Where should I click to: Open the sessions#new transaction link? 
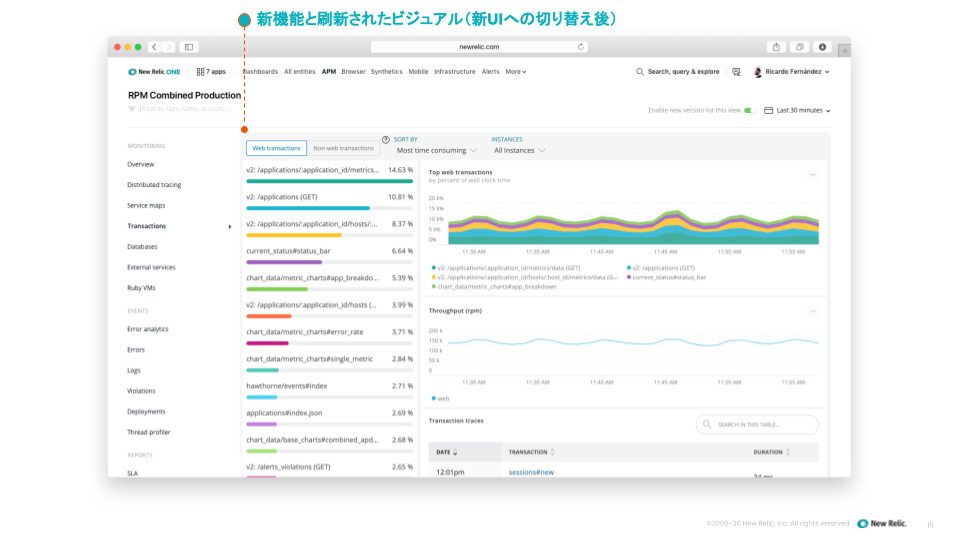[531, 472]
